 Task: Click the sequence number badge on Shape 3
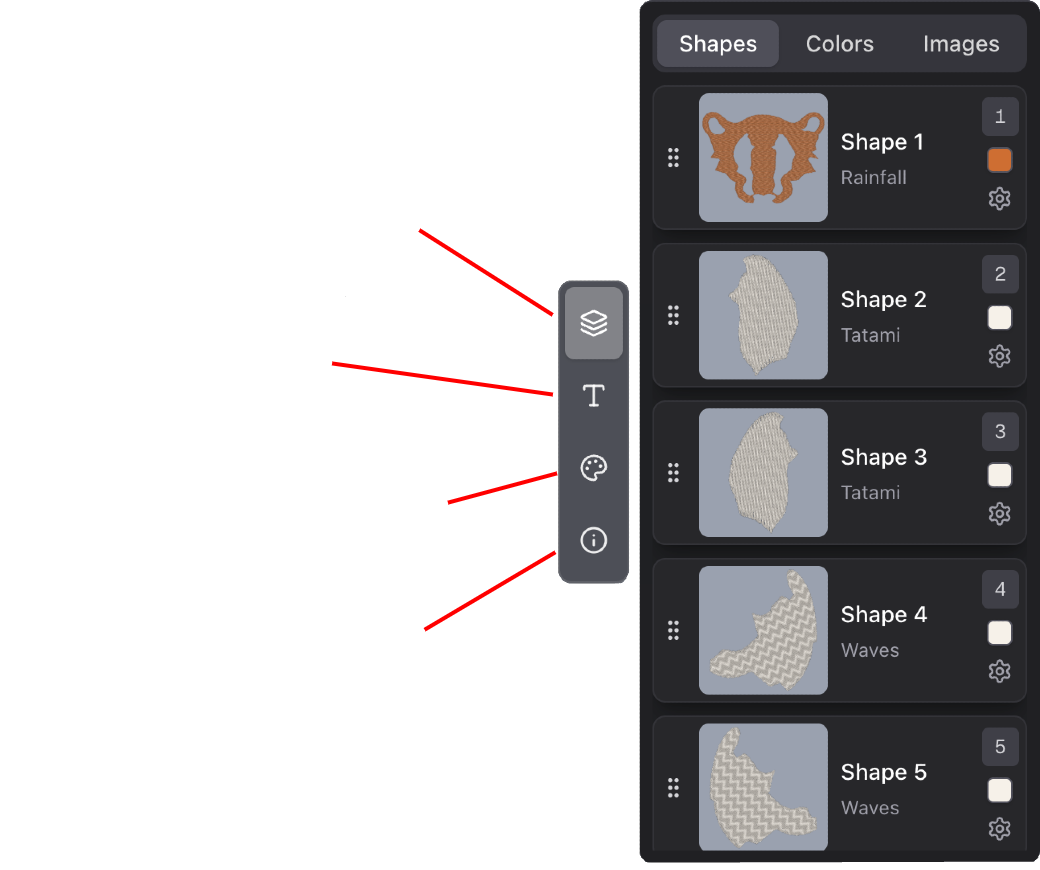(1000, 431)
